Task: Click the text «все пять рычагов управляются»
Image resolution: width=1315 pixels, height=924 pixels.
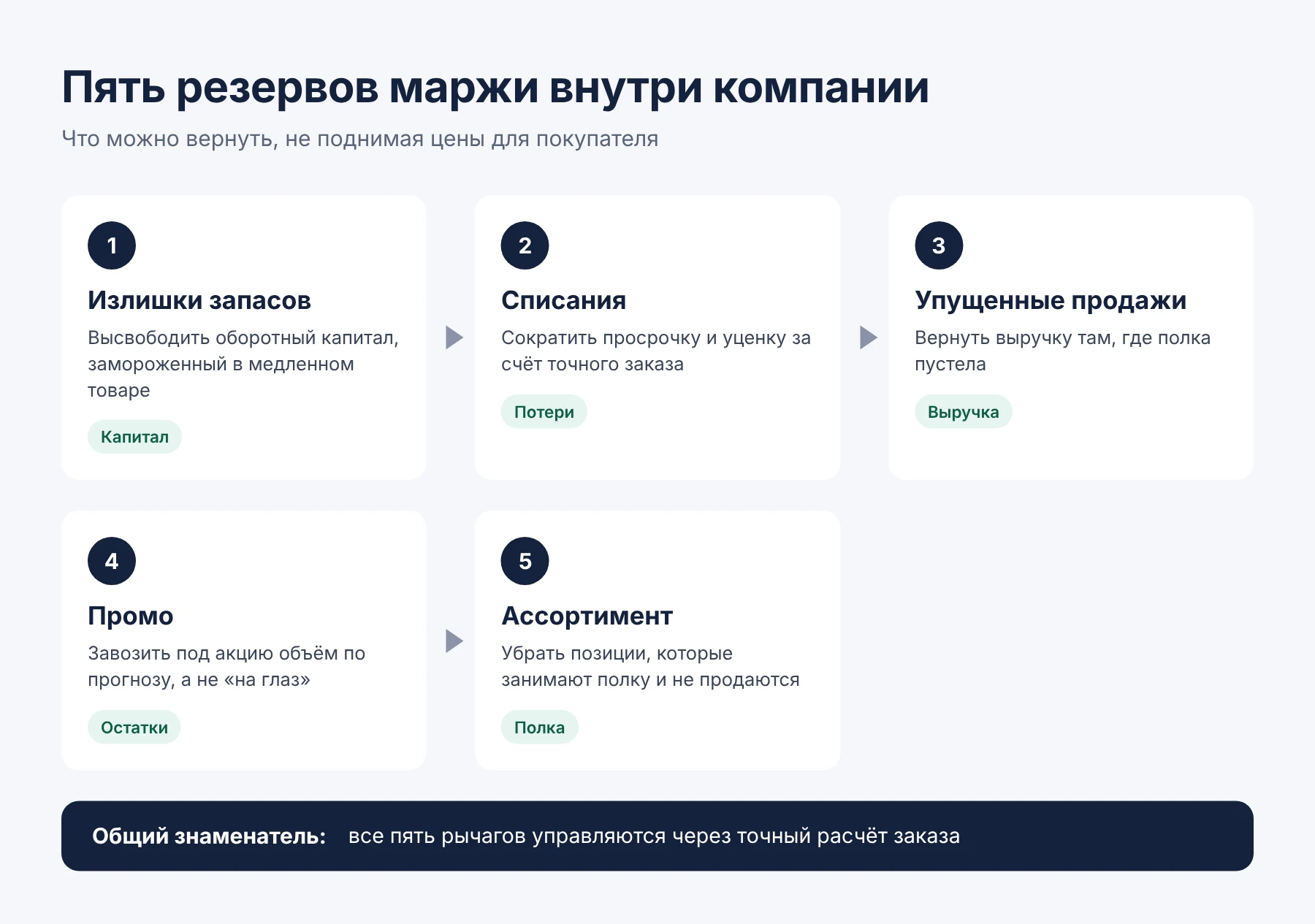Action: (507, 836)
